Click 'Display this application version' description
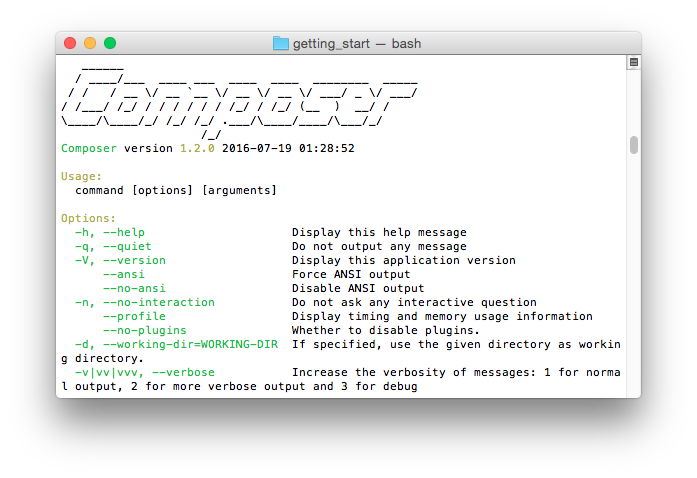This screenshot has height=478, width=697. click(404, 261)
